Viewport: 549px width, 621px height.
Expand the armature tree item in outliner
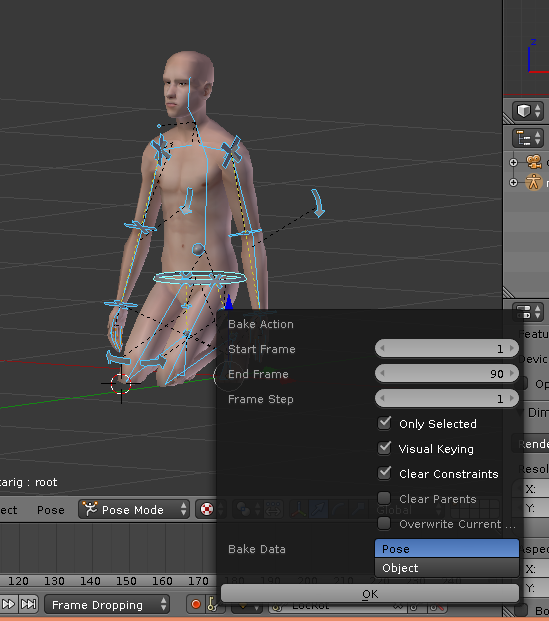tap(513, 183)
